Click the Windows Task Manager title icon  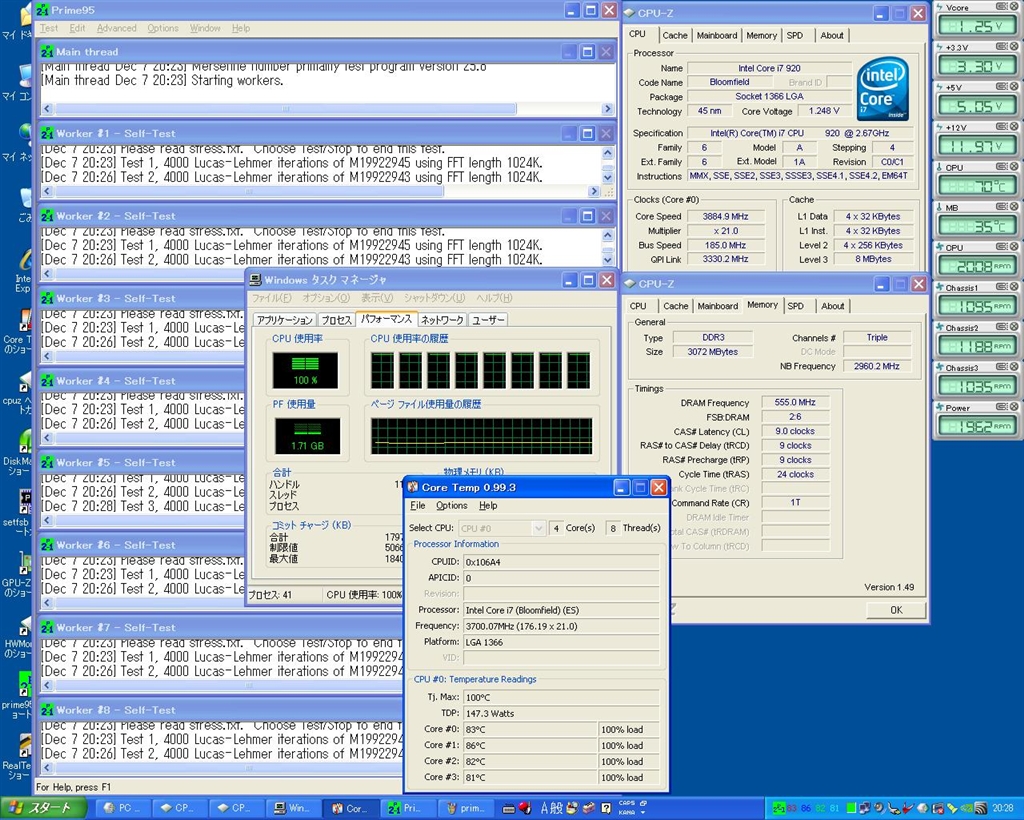pos(256,280)
